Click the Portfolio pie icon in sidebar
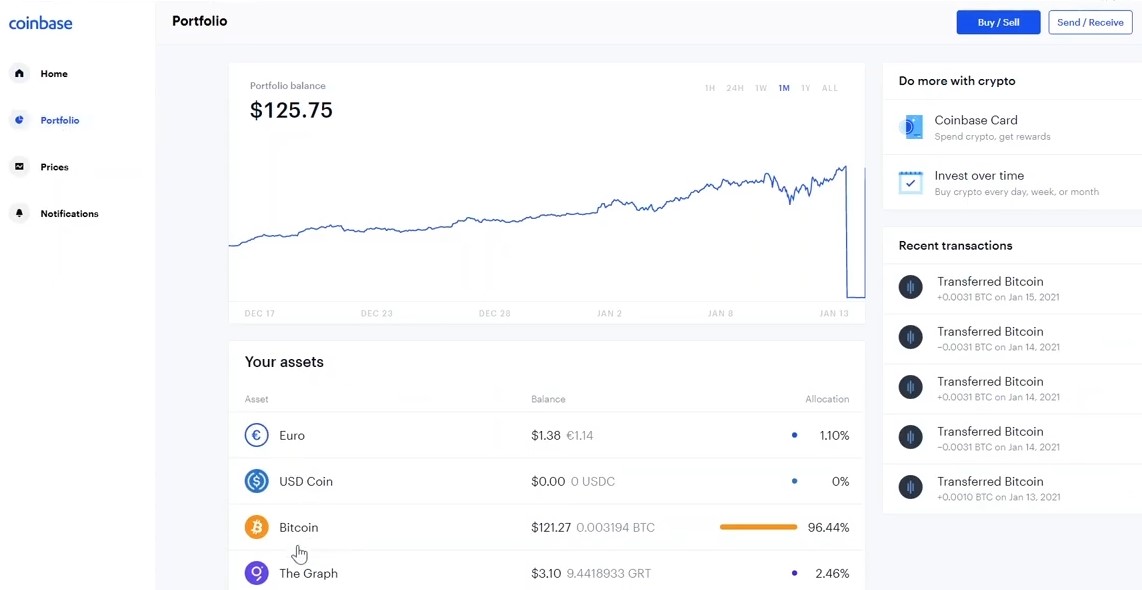This screenshot has height=590, width=1142. tap(19, 120)
